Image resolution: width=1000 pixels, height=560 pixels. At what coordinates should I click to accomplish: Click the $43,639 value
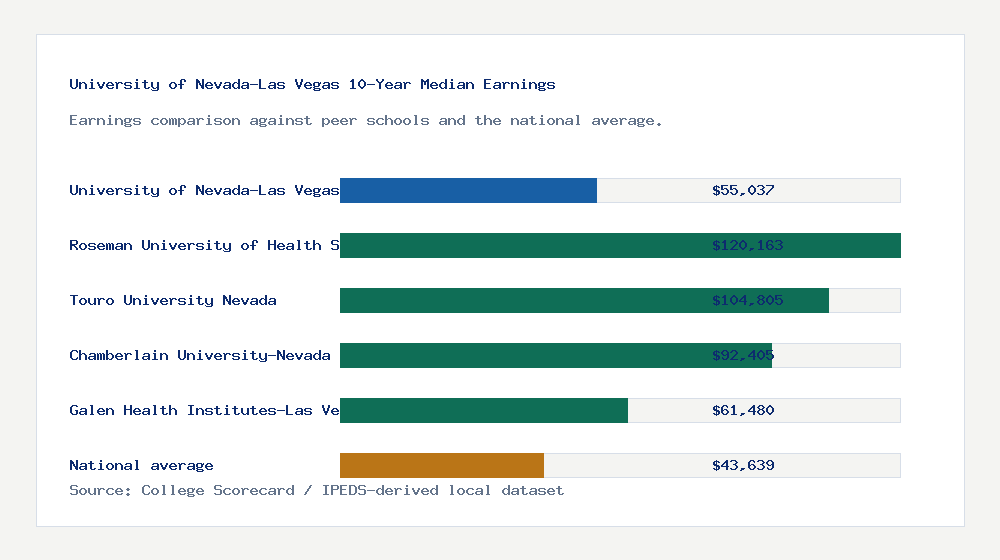coord(743,466)
